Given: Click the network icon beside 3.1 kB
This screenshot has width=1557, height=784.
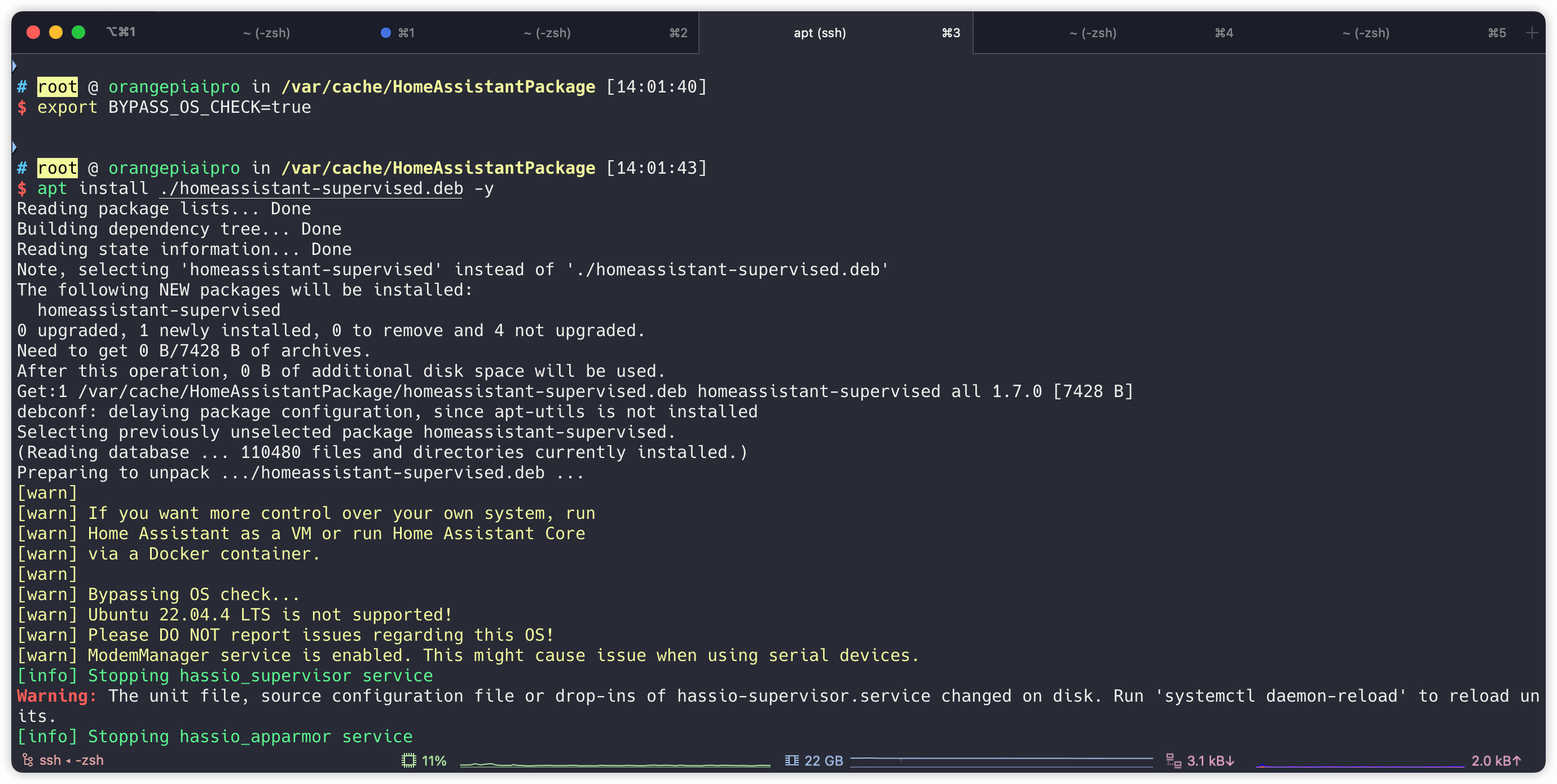Looking at the screenshot, I should 1173,760.
